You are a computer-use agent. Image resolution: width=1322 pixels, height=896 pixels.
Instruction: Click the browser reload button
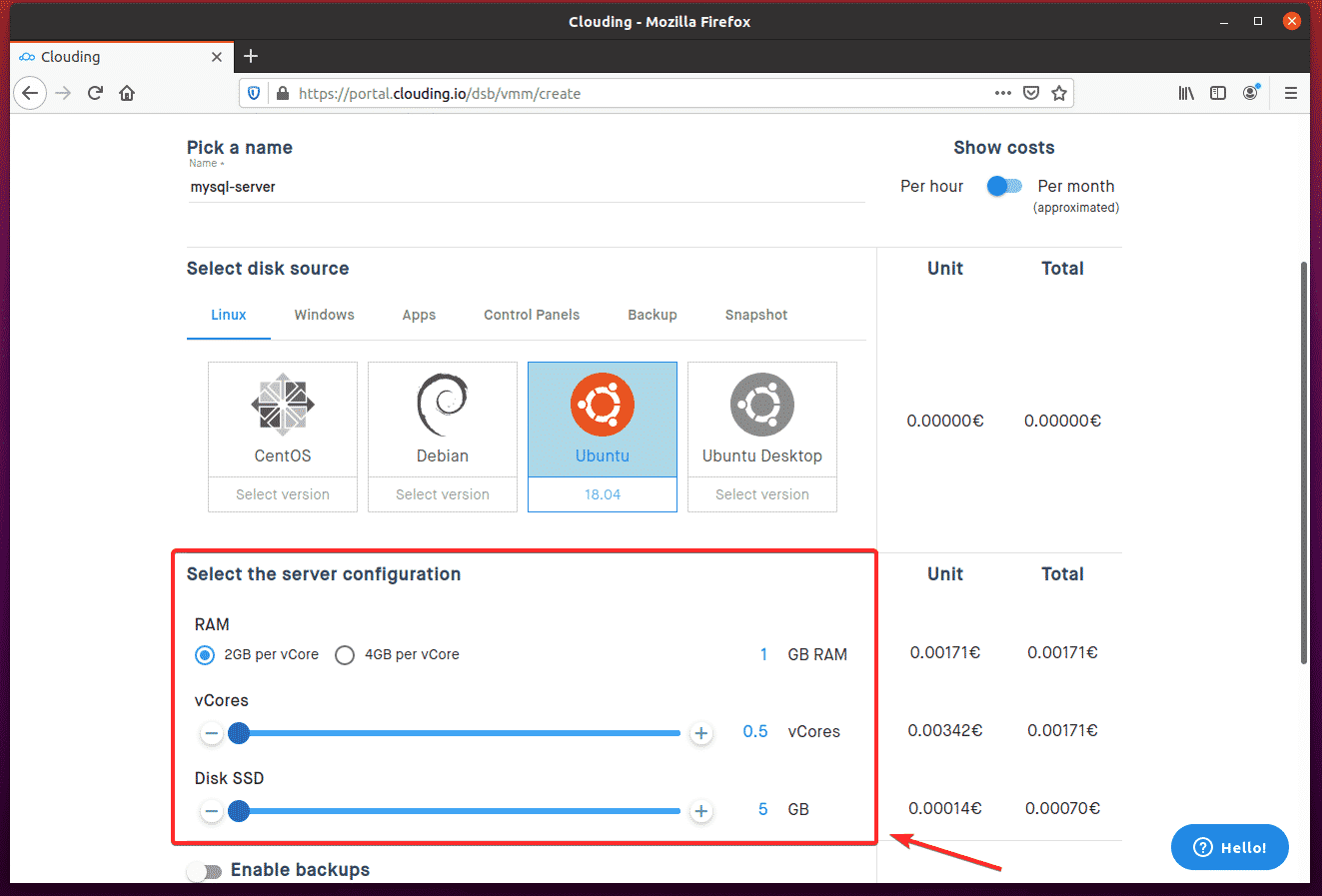point(95,93)
